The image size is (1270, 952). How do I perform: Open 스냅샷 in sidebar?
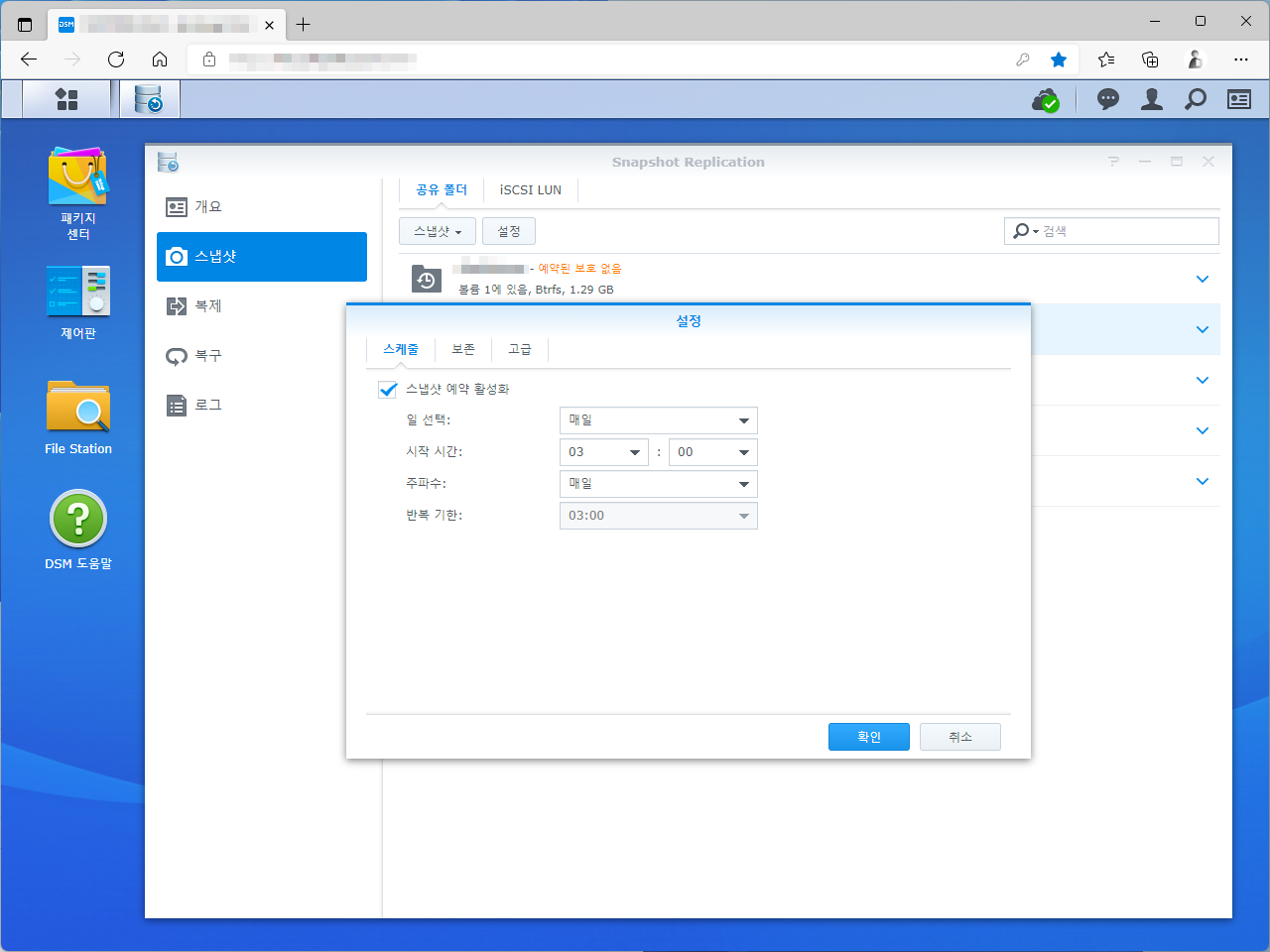[x=262, y=257]
